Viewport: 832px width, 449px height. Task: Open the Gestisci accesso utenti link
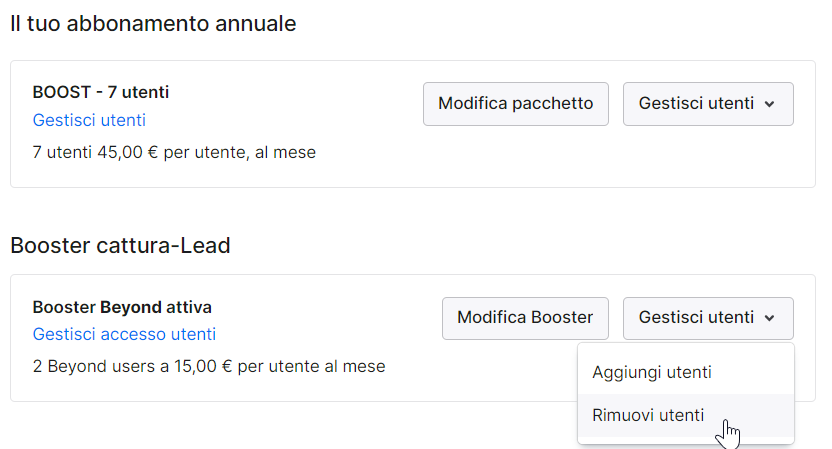point(124,334)
